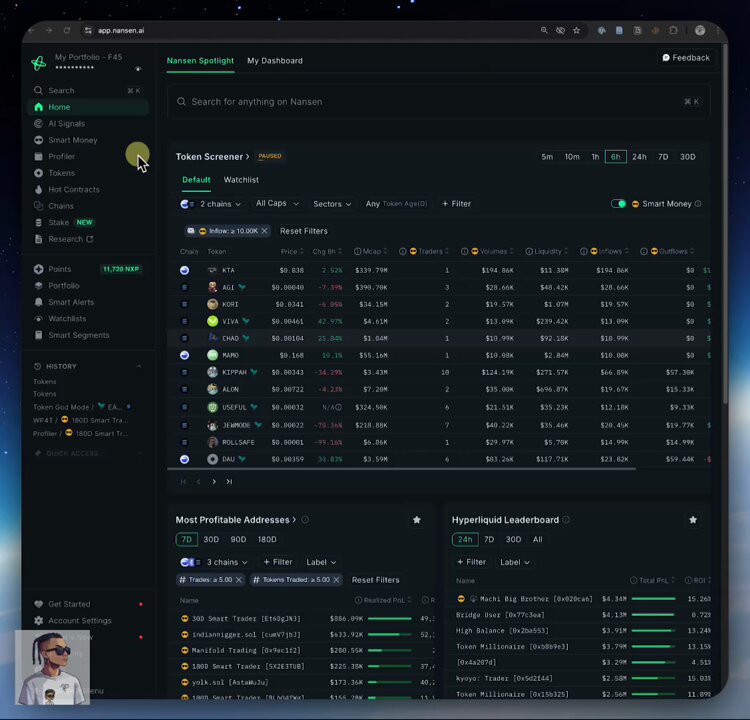Click the Feedback button
The height and width of the screenshot is (720, 750).
(686, 58)
